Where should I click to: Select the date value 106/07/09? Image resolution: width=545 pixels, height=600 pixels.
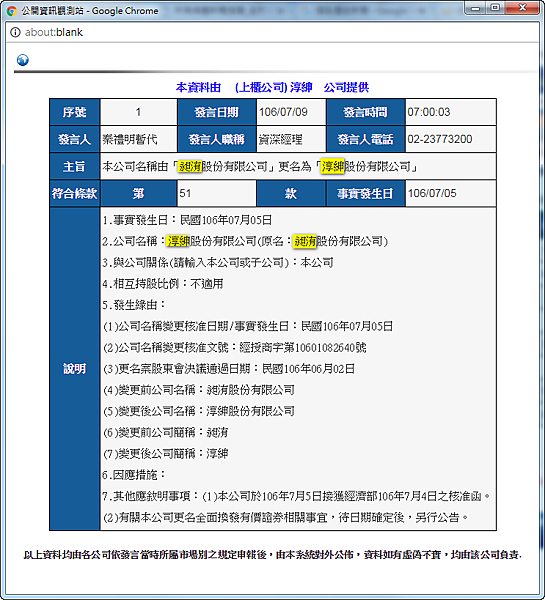click(x=283, y=112)
